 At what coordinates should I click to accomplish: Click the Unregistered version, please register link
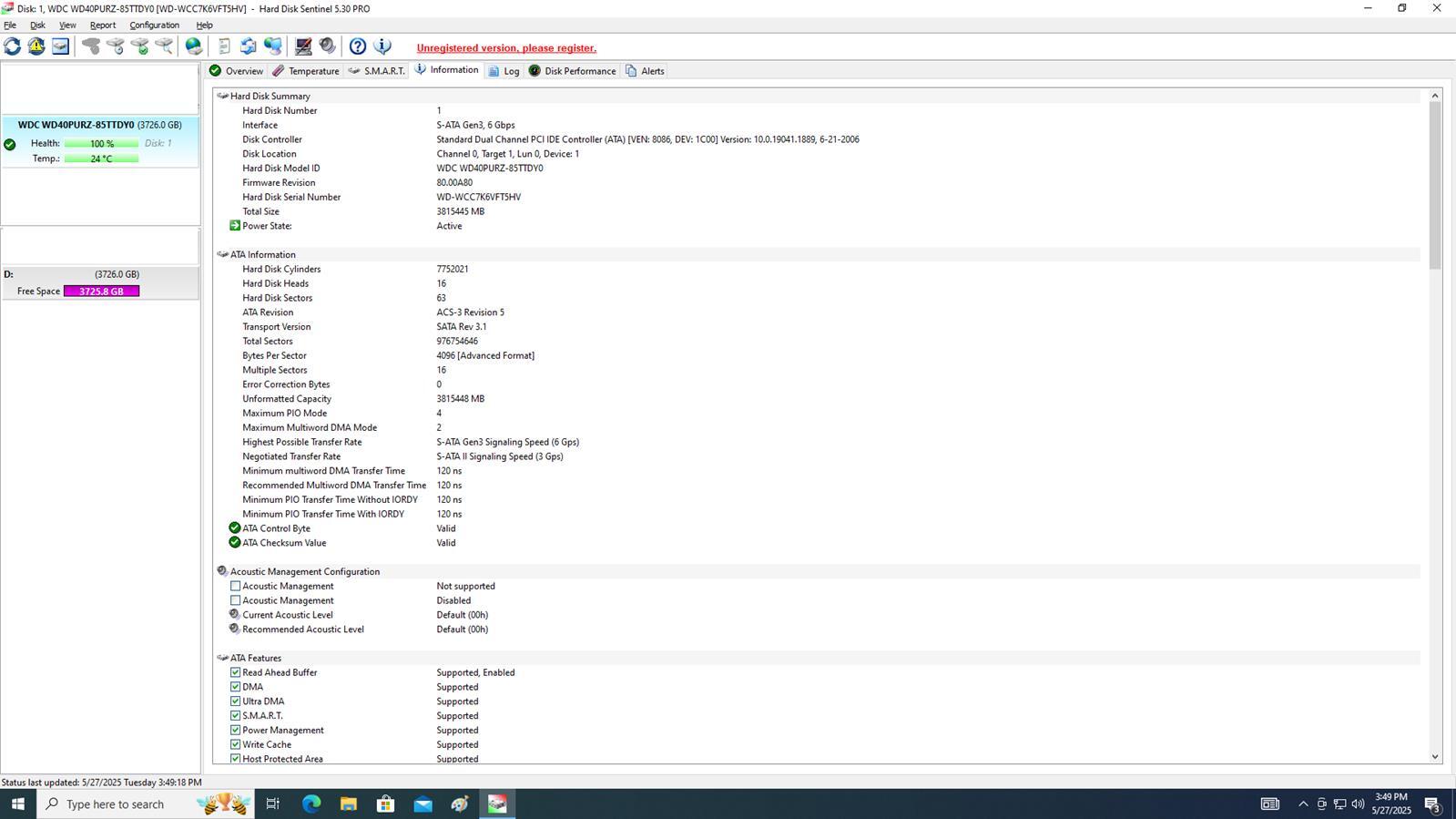click(x=506, y=48)
